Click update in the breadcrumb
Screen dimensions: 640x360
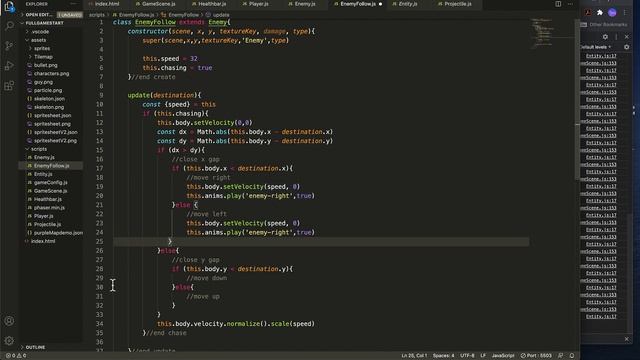tap(221, 15)
